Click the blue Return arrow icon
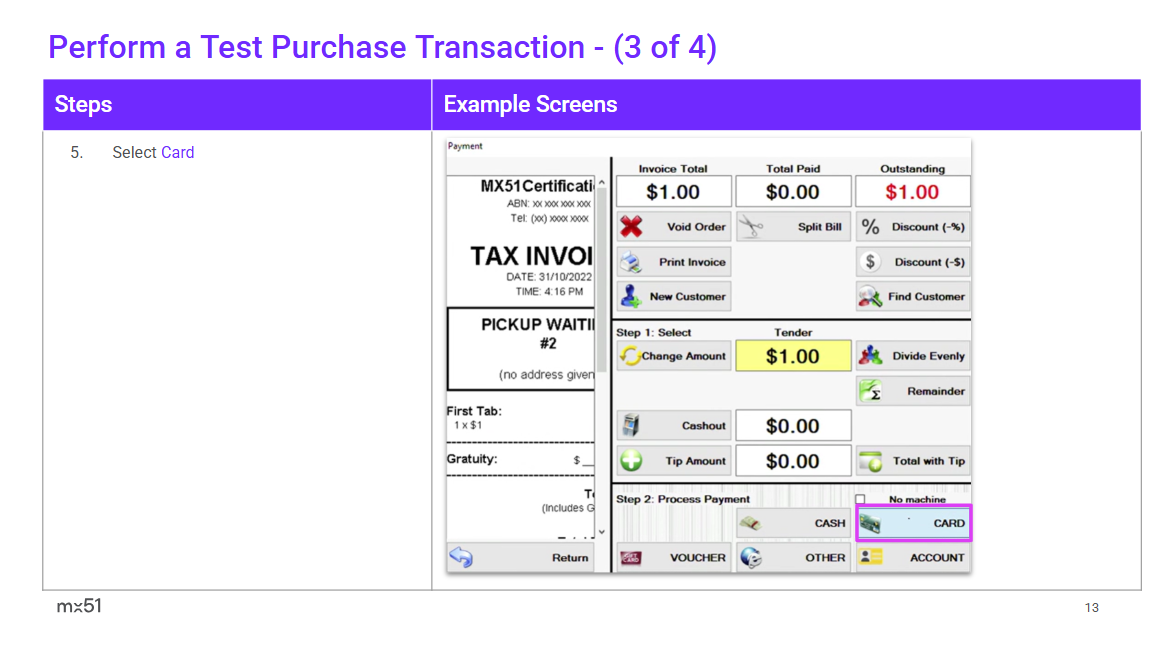This screenshot has width=1154, height=645. [x=461, y=557]
